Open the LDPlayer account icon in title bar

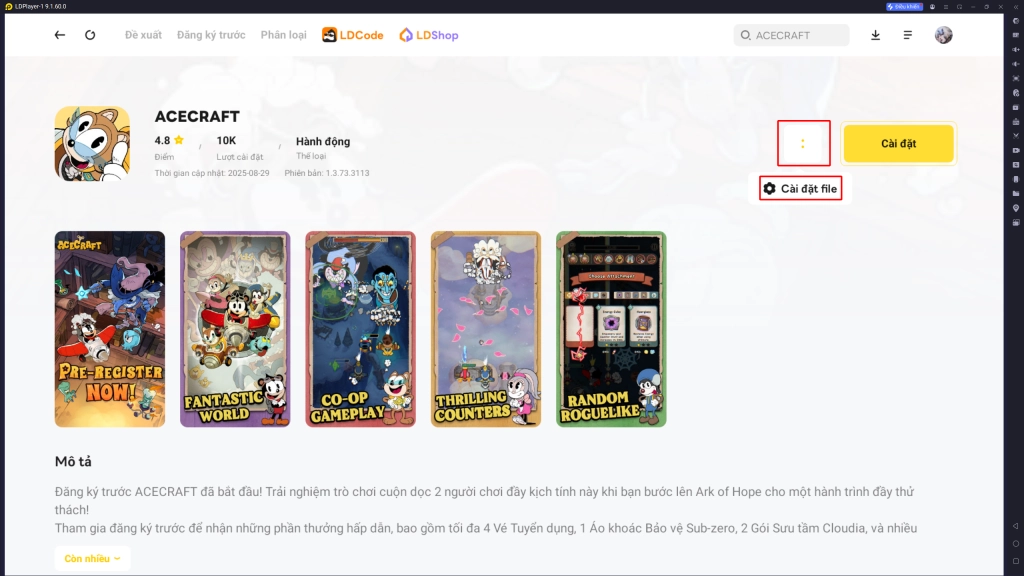pyautogui.click(x=932, y=7)
